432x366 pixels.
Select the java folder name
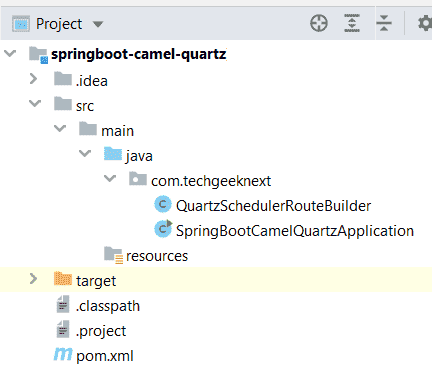139,156
